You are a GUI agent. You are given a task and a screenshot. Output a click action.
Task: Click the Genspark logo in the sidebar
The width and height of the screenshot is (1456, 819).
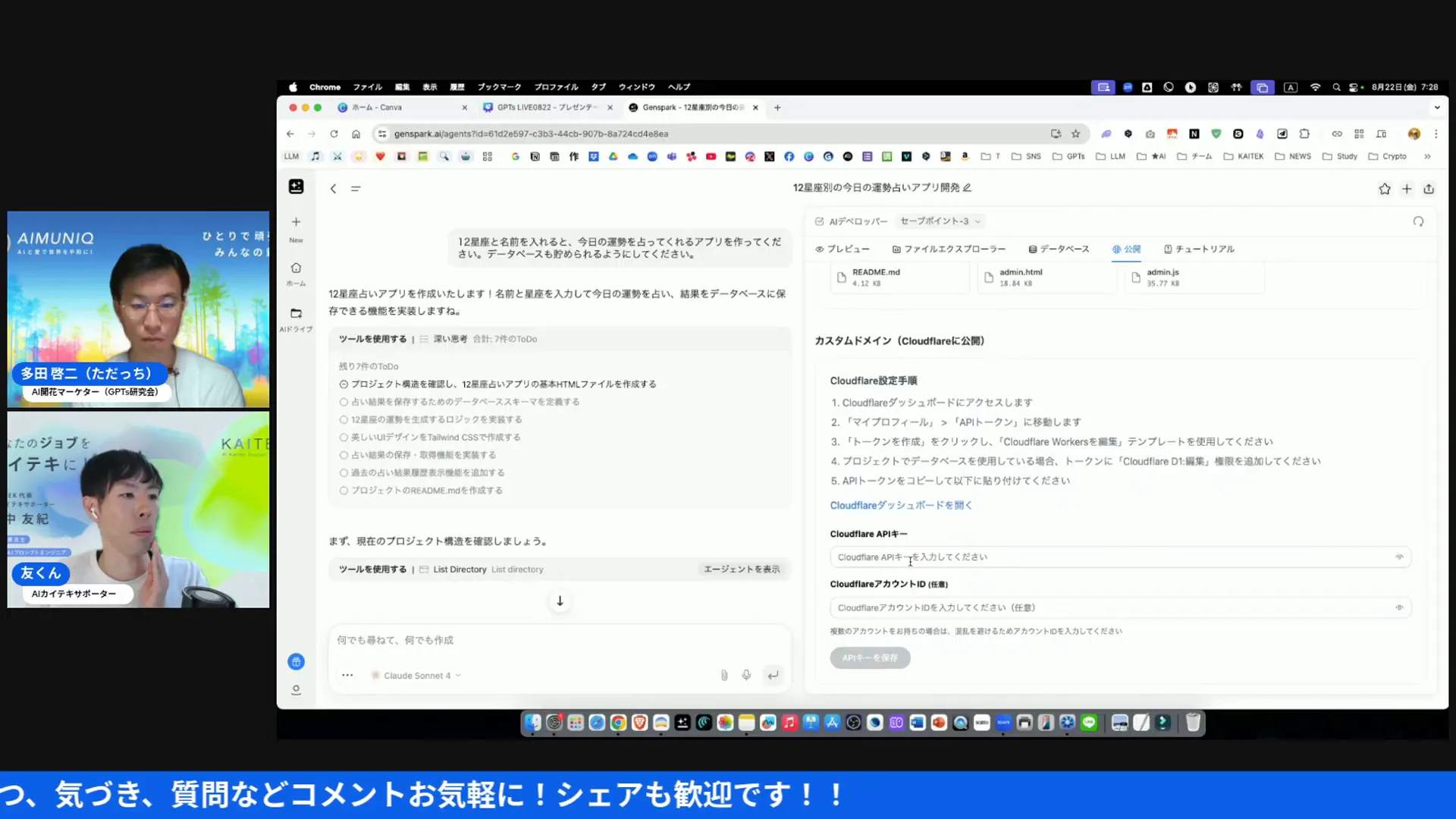[x=296, y=187]
